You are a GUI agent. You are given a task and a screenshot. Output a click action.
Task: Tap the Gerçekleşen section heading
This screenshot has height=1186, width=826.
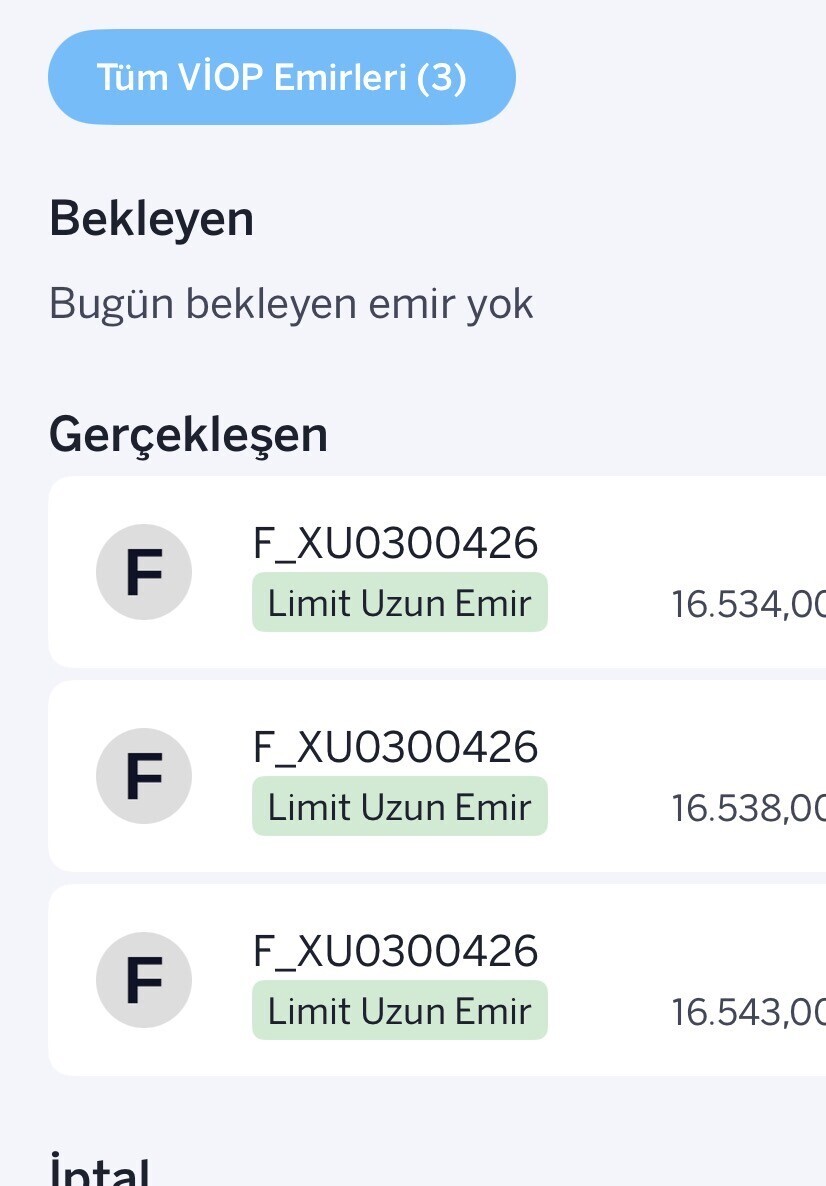click(188, 434)
